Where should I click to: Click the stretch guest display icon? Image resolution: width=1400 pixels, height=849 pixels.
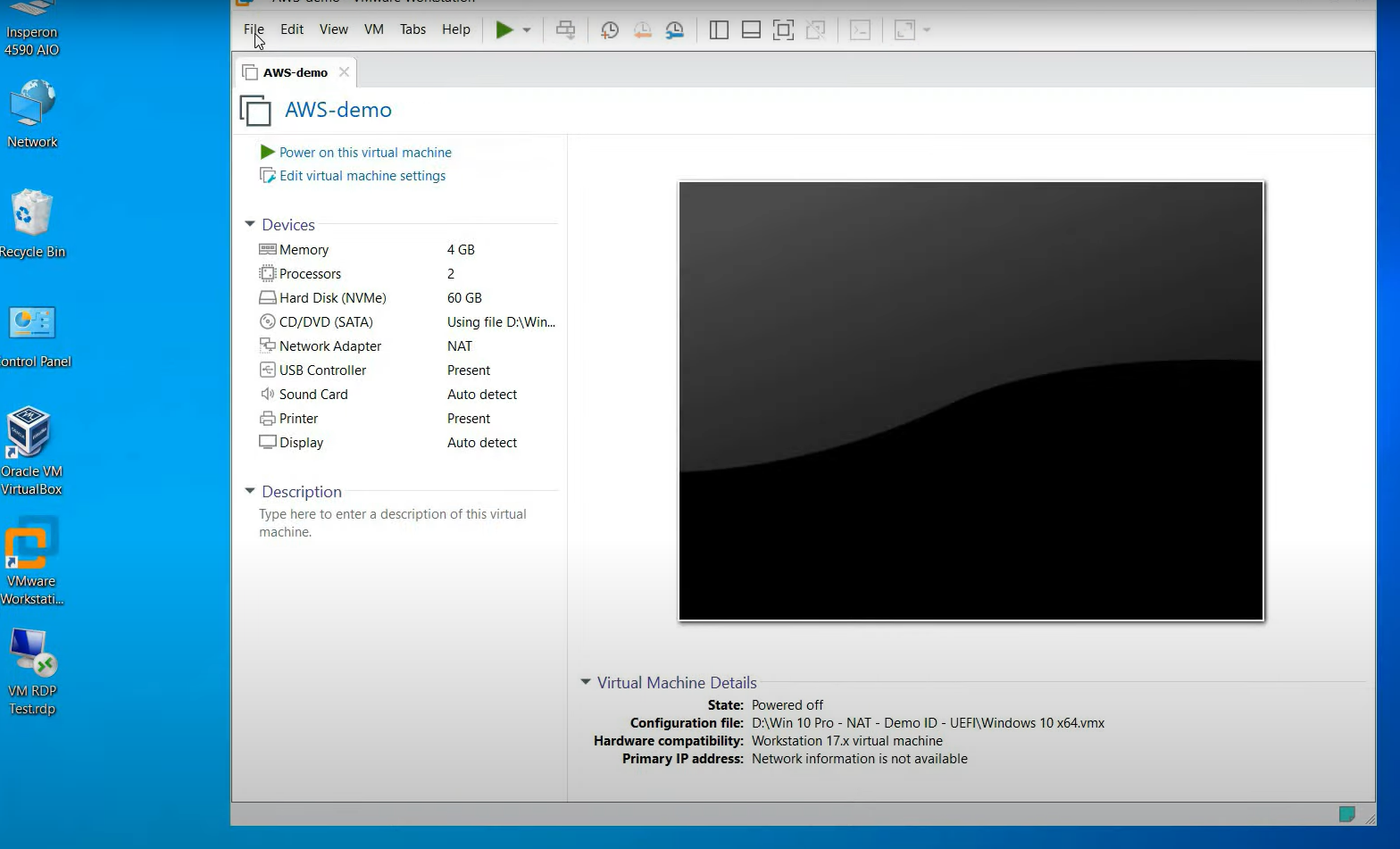pos(904,29)
